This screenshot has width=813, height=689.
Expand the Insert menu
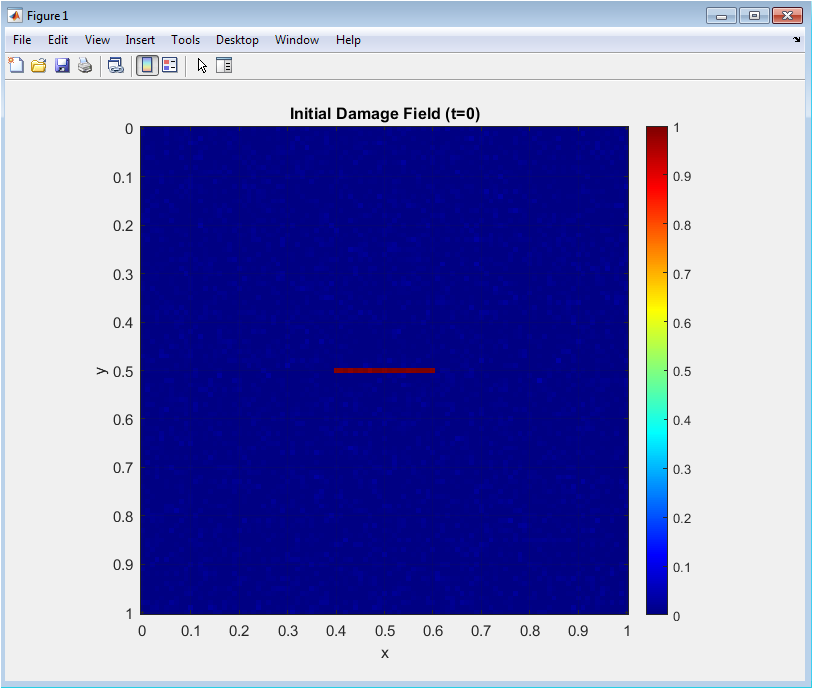[x=140, y=40]
